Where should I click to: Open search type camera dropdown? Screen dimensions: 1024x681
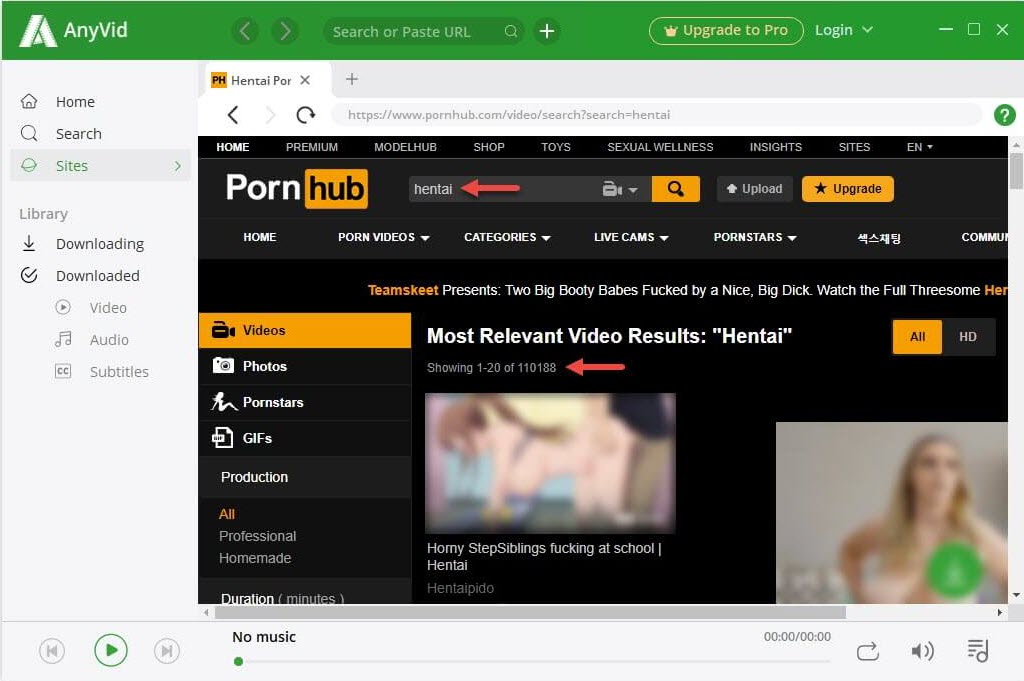pyautogui.click(x=620, y=189)
